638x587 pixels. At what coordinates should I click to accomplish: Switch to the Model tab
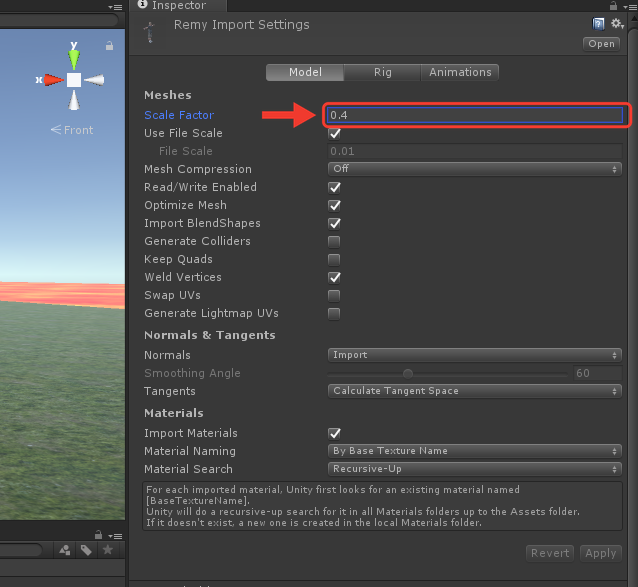tap(305, 72)
